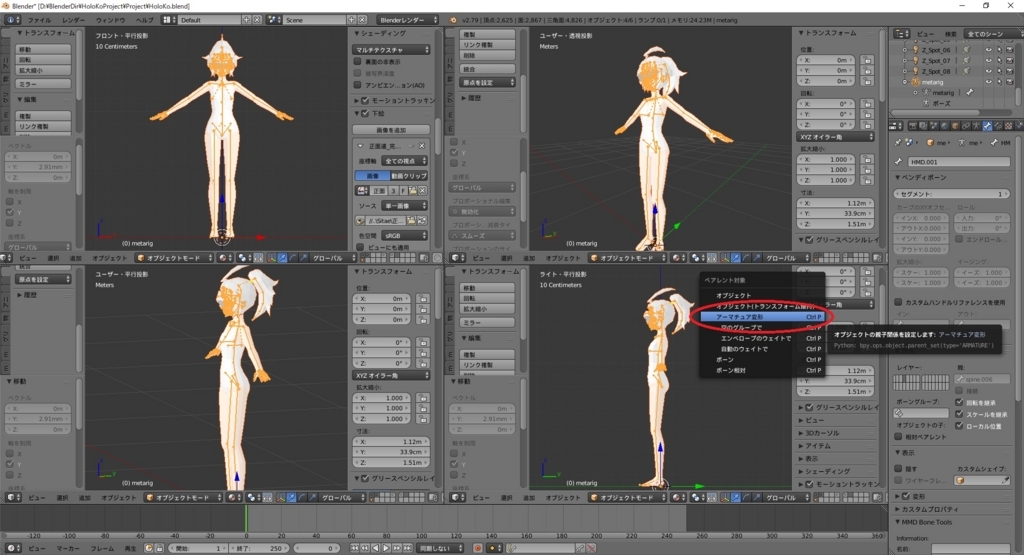Click lock icon beside location X field
This screenshot has height=555, width=1024.
point(867,60)
